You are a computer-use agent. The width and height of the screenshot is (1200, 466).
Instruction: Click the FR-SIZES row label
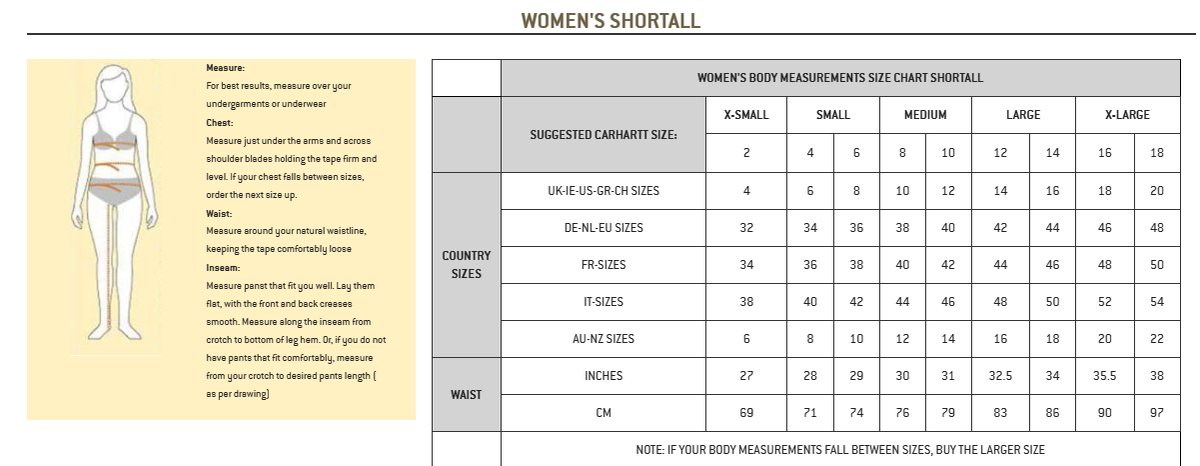603,265
